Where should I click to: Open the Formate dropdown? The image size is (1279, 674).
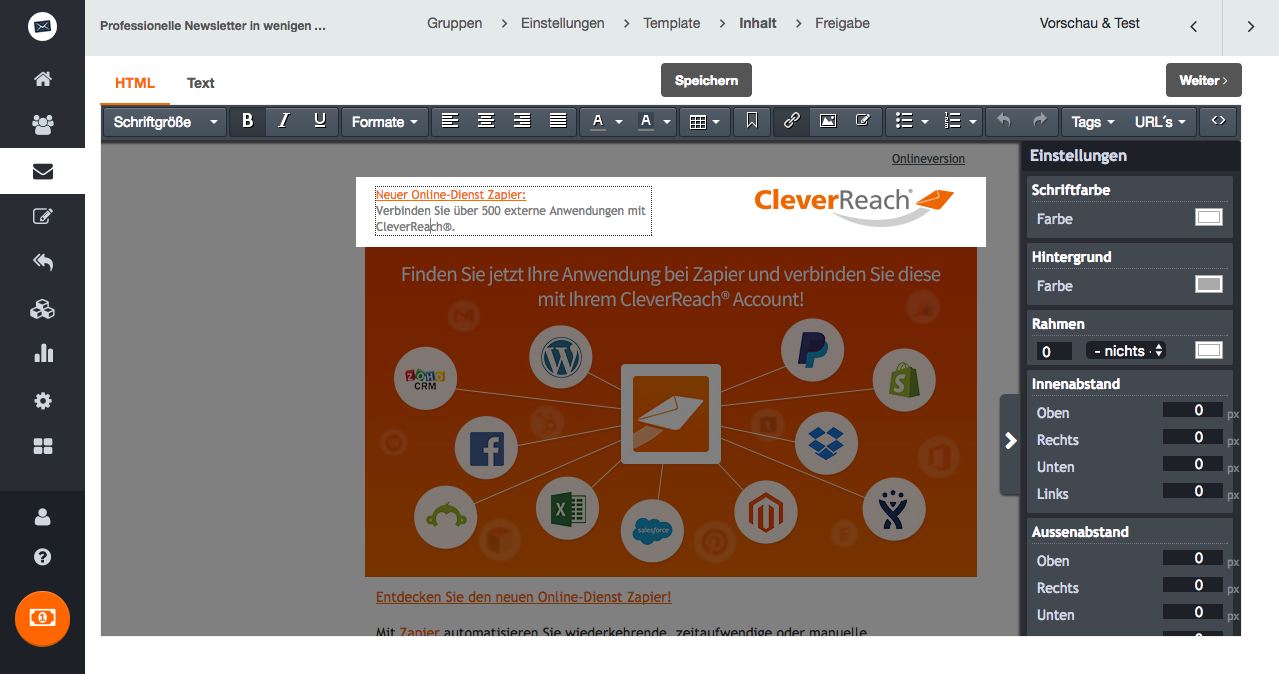tap(385, 122)
